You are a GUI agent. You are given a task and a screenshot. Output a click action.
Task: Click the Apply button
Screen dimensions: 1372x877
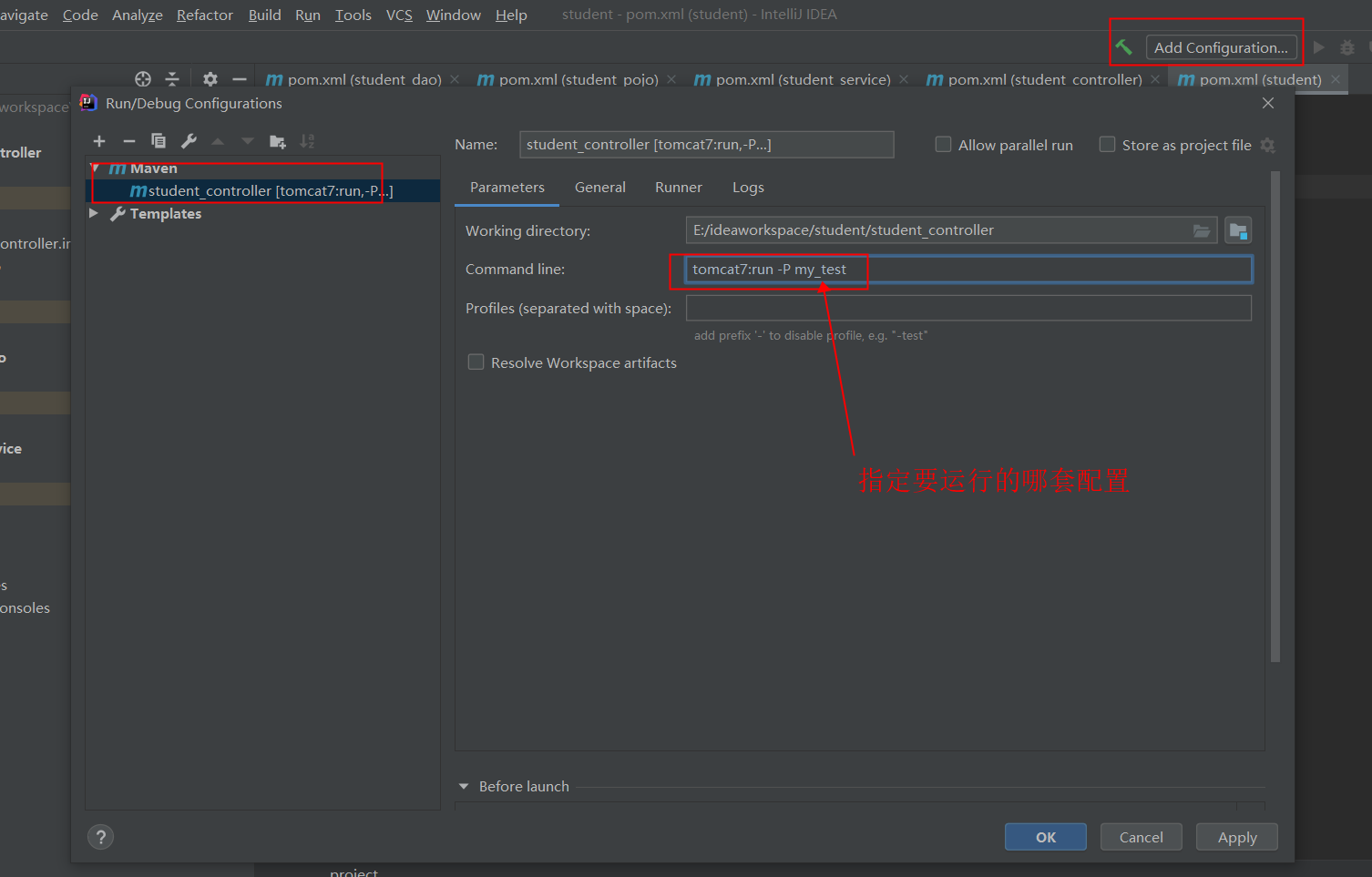[1237, 837]
